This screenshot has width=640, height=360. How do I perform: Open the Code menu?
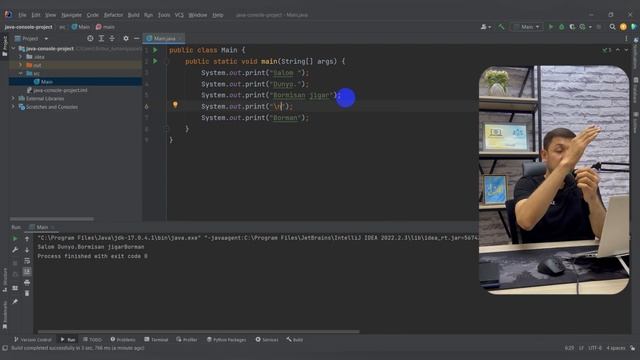(x=93, y=15)
